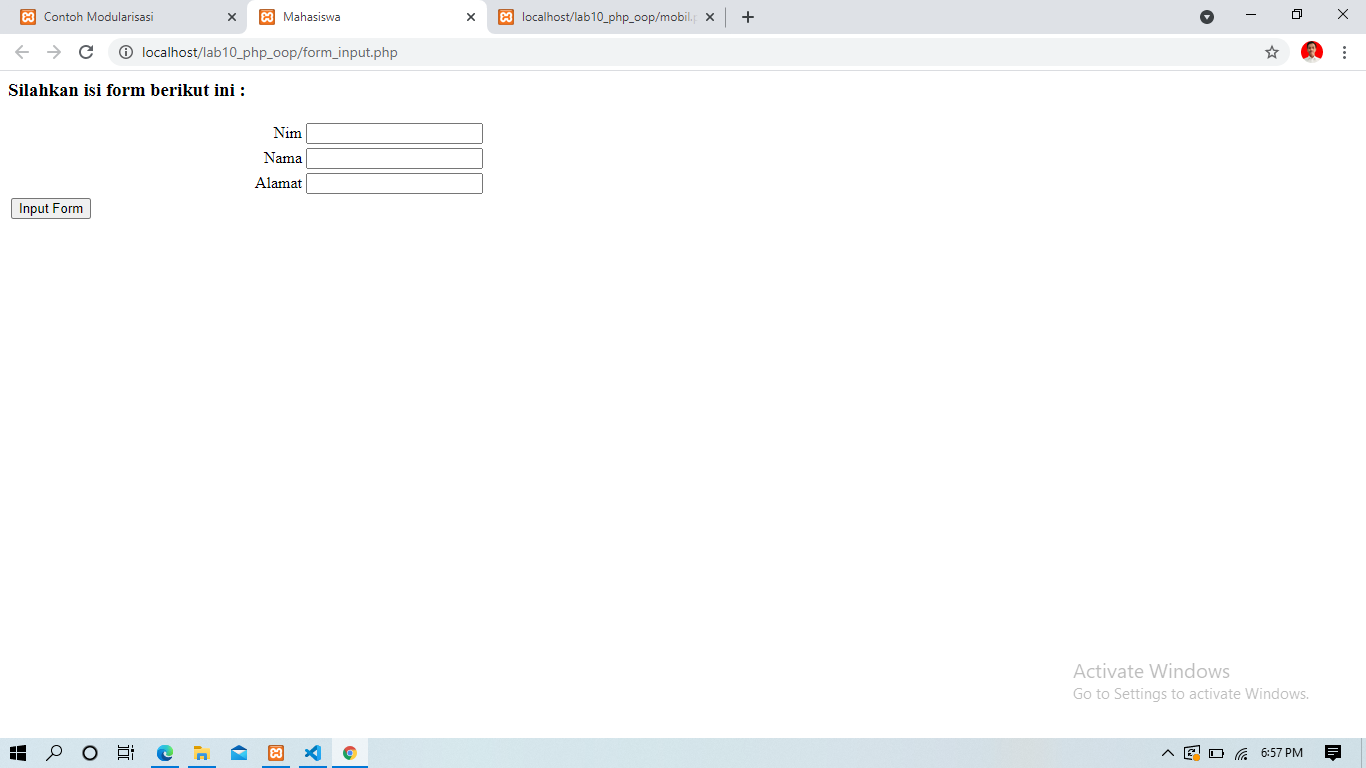Click the address bar URL
1366x768 pixels.
[270, 52]
